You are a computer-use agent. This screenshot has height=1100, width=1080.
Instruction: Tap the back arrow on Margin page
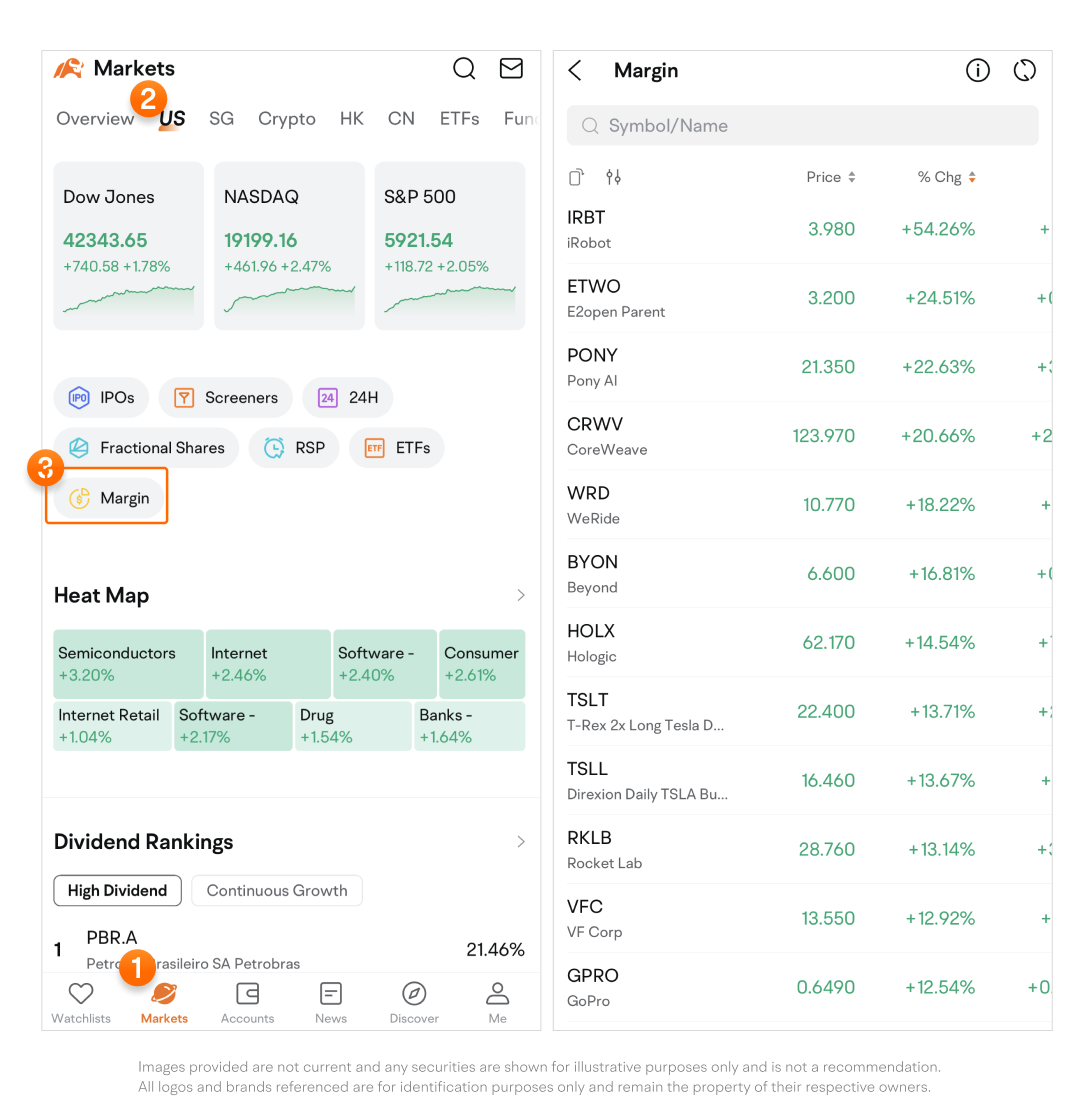575,70
